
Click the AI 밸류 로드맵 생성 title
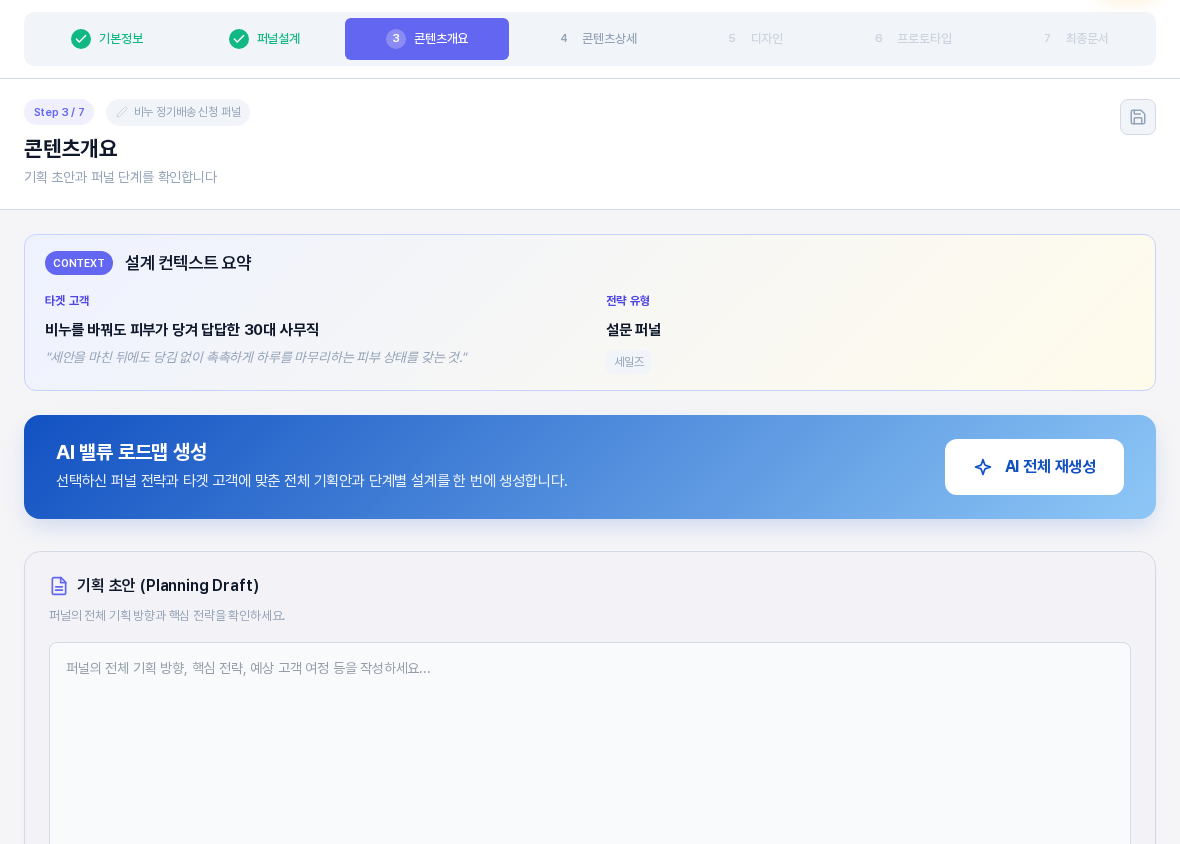[132, 452]
